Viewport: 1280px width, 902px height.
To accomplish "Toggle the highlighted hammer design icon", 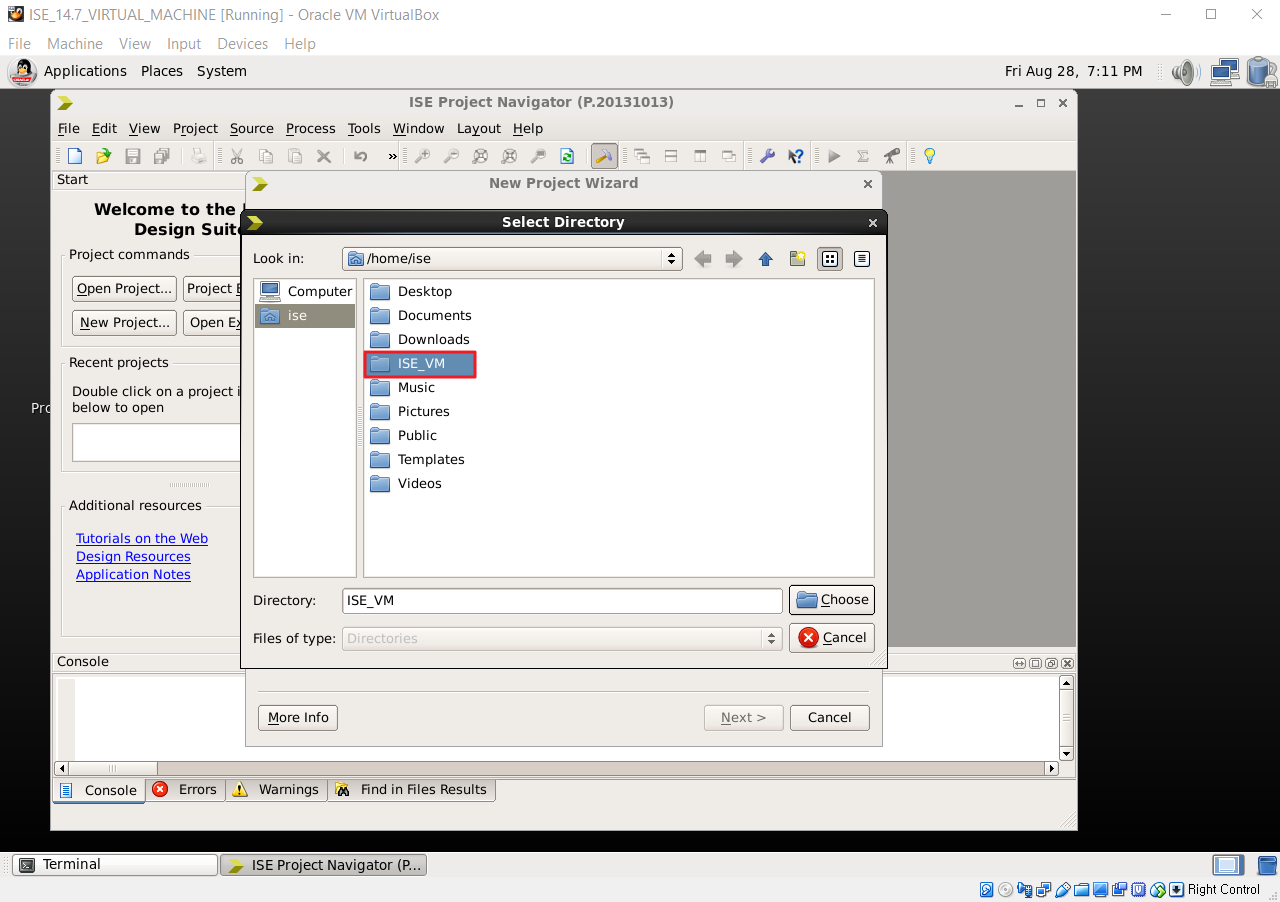I will point(604,156).
